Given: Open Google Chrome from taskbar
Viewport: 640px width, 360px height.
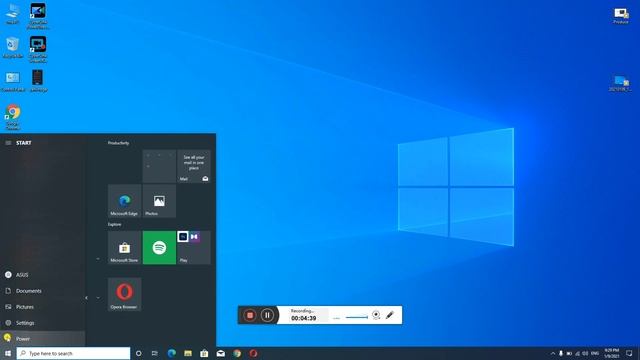Looking at the screenshot, I should pos(237,353).
